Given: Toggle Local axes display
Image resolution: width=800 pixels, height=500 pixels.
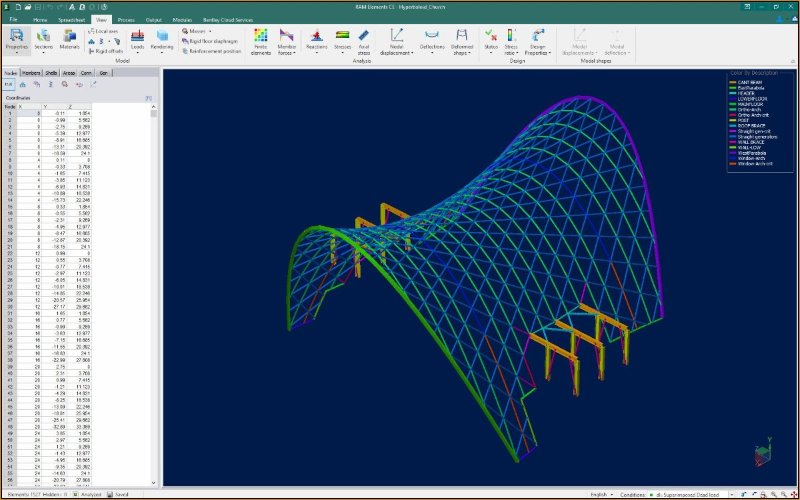Looking at the screenshot, I should click(x=103, y=31).
